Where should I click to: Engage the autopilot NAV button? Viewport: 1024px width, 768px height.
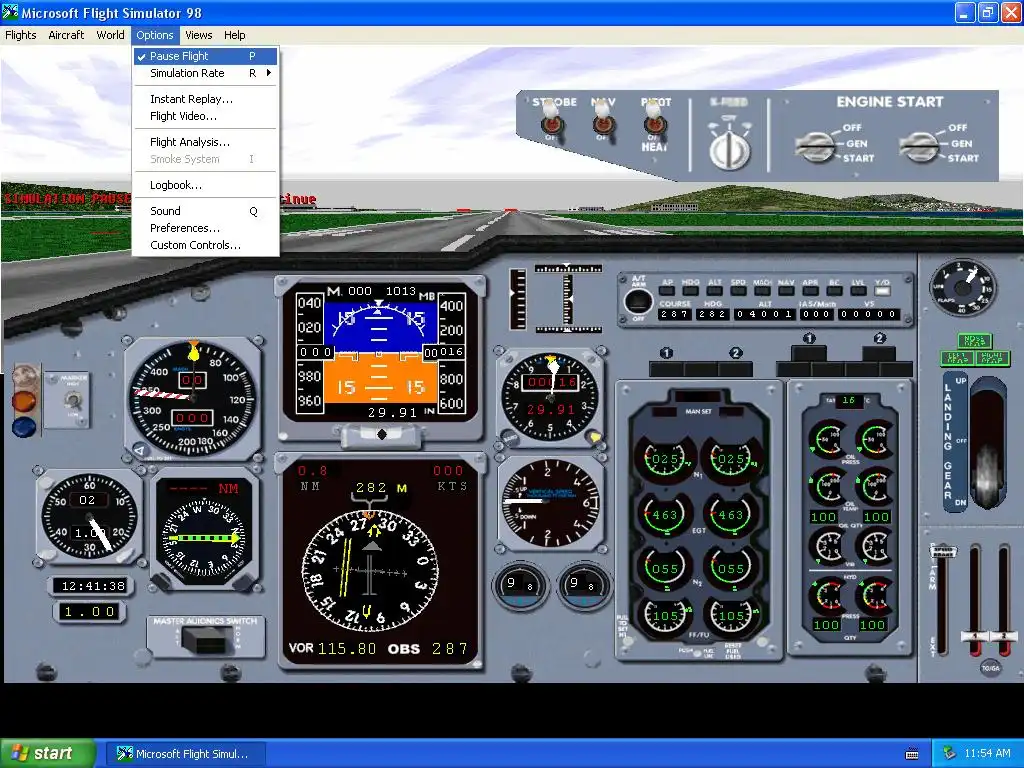[786, 291]
